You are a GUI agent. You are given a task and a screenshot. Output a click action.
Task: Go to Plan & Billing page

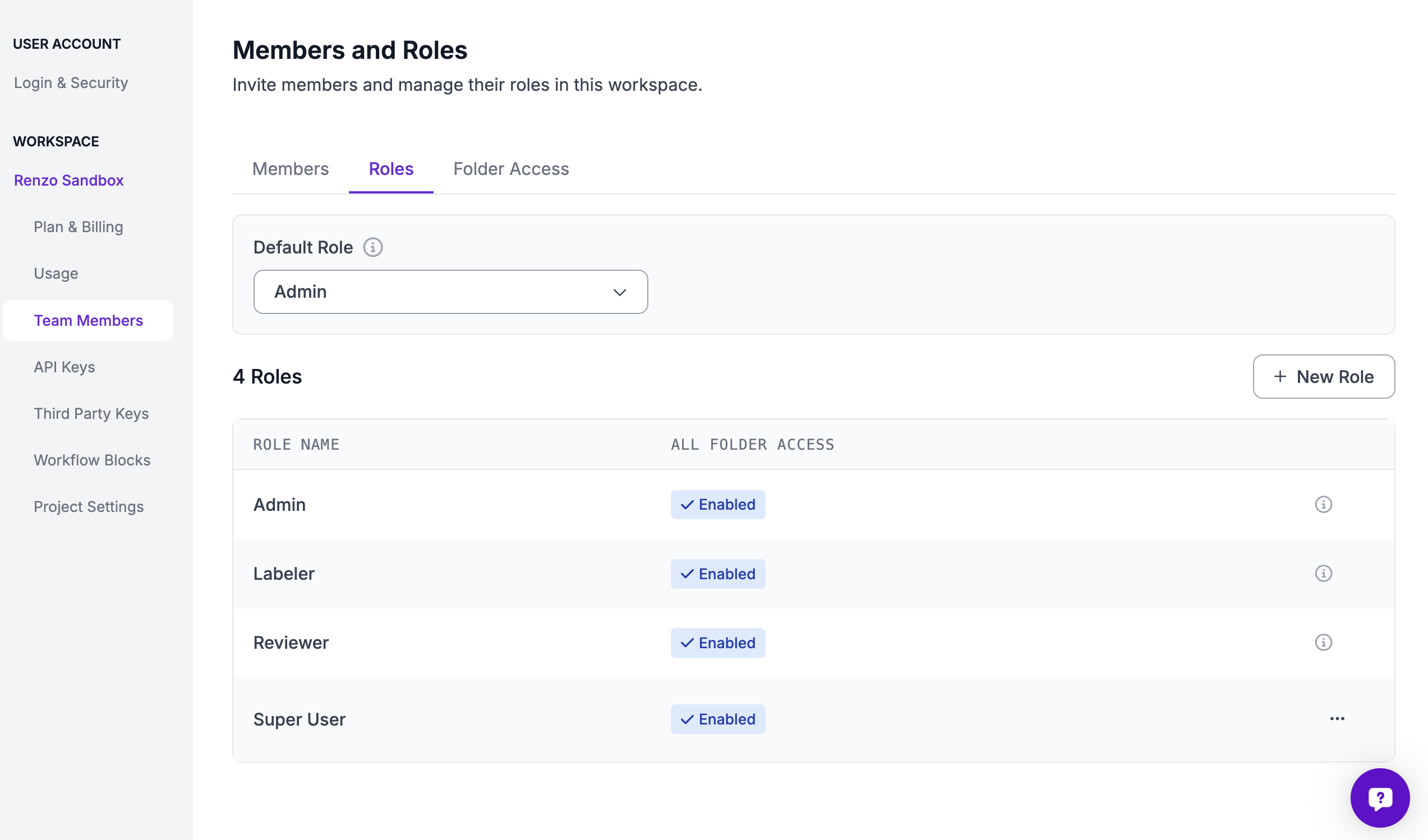pos(78,227)
